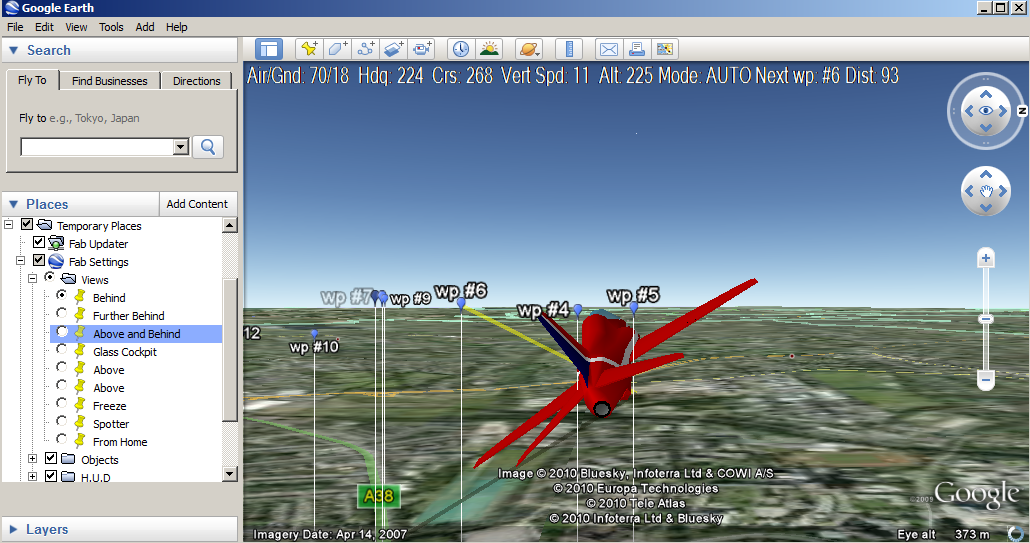Expand the Objects folder node

32,458
